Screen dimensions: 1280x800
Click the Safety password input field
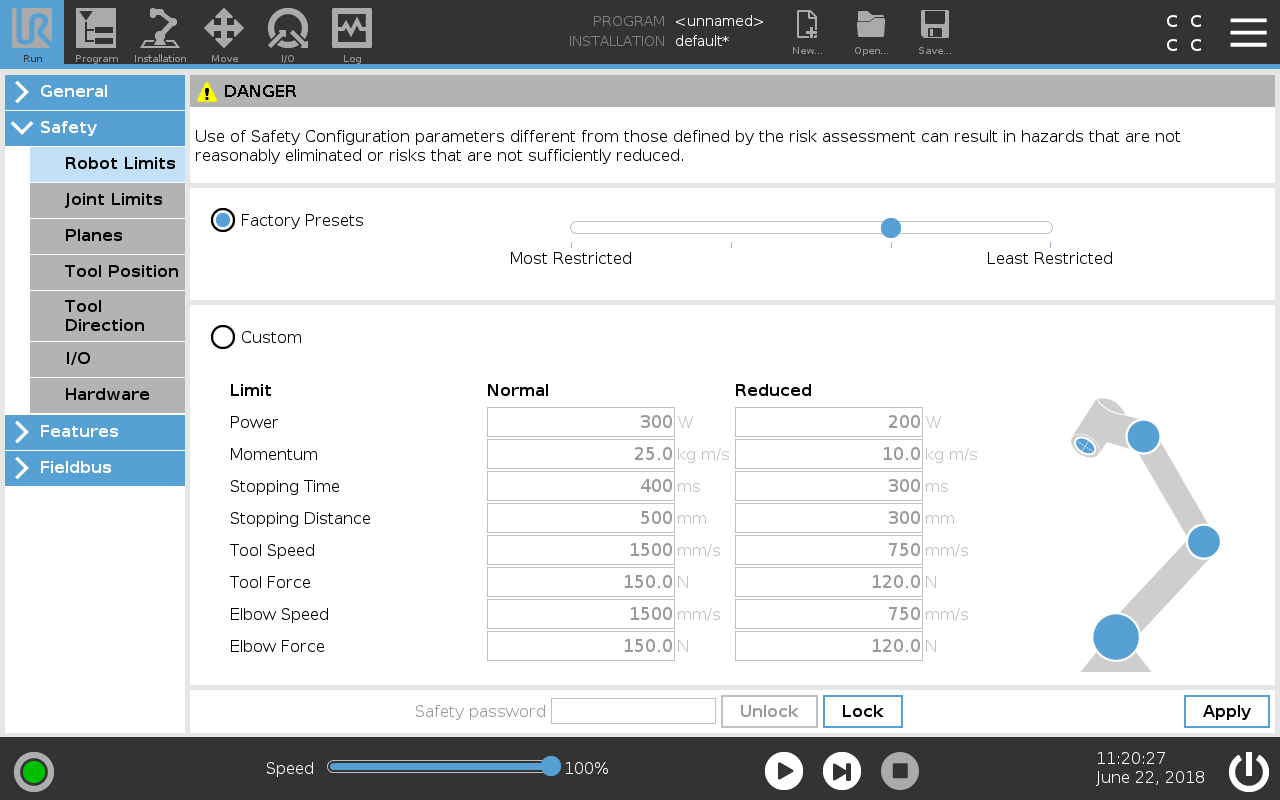tap(633, 711)
